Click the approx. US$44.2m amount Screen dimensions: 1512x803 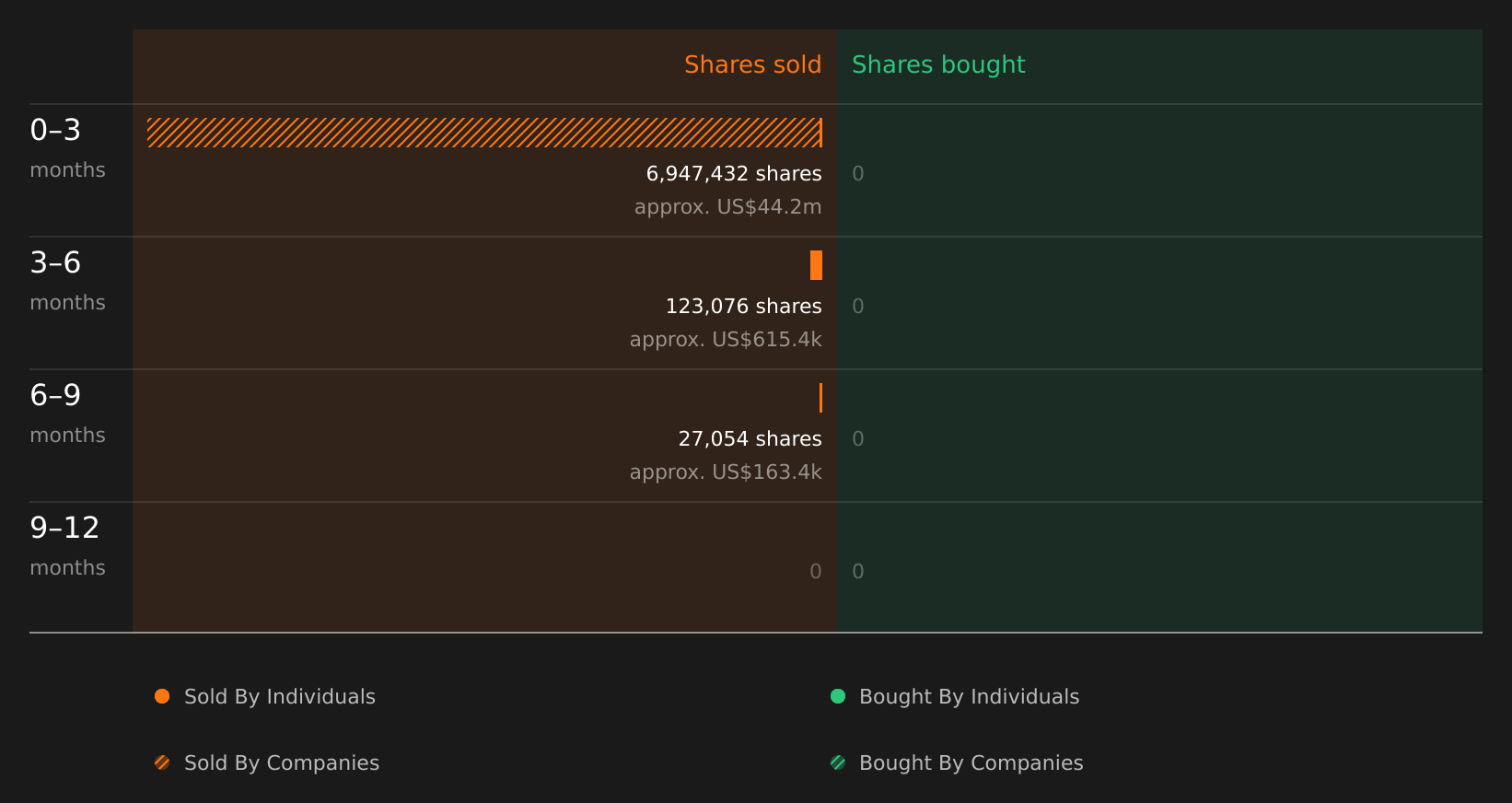coord(727,207)
